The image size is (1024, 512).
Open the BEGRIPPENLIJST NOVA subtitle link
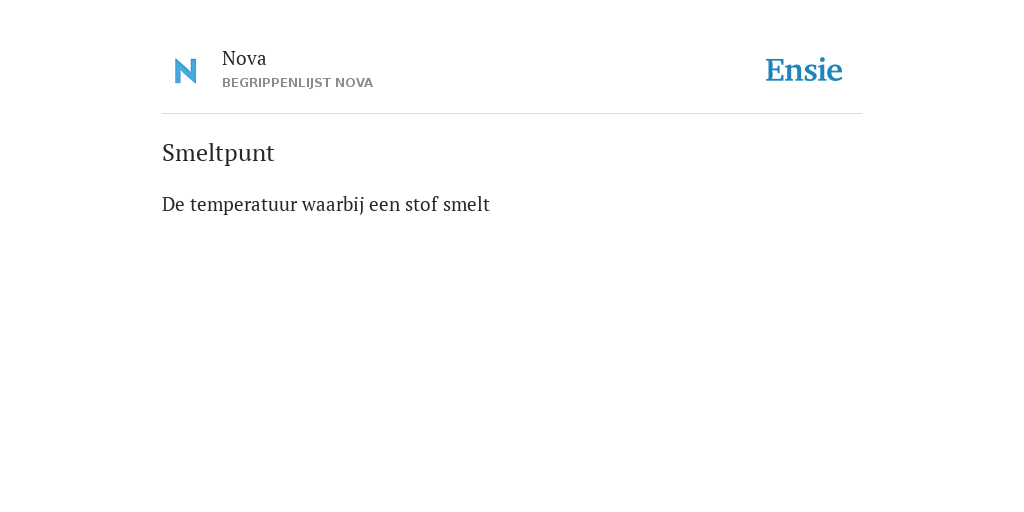297,83
